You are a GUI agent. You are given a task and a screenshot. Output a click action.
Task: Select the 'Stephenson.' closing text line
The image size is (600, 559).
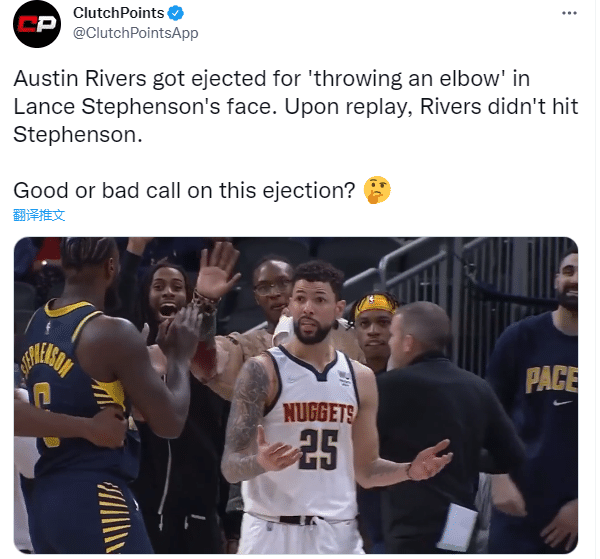pyautogui.click(x=78, y=134)
